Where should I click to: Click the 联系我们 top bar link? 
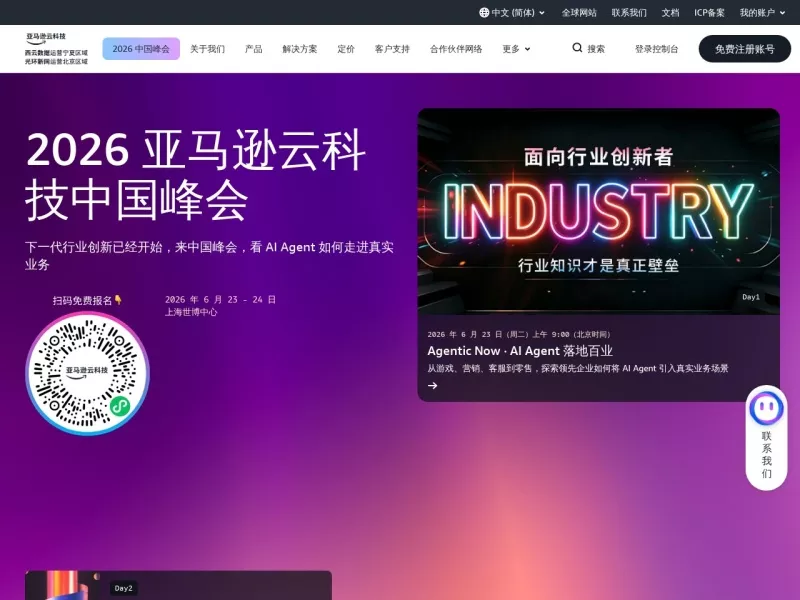[x=629, y=13]
